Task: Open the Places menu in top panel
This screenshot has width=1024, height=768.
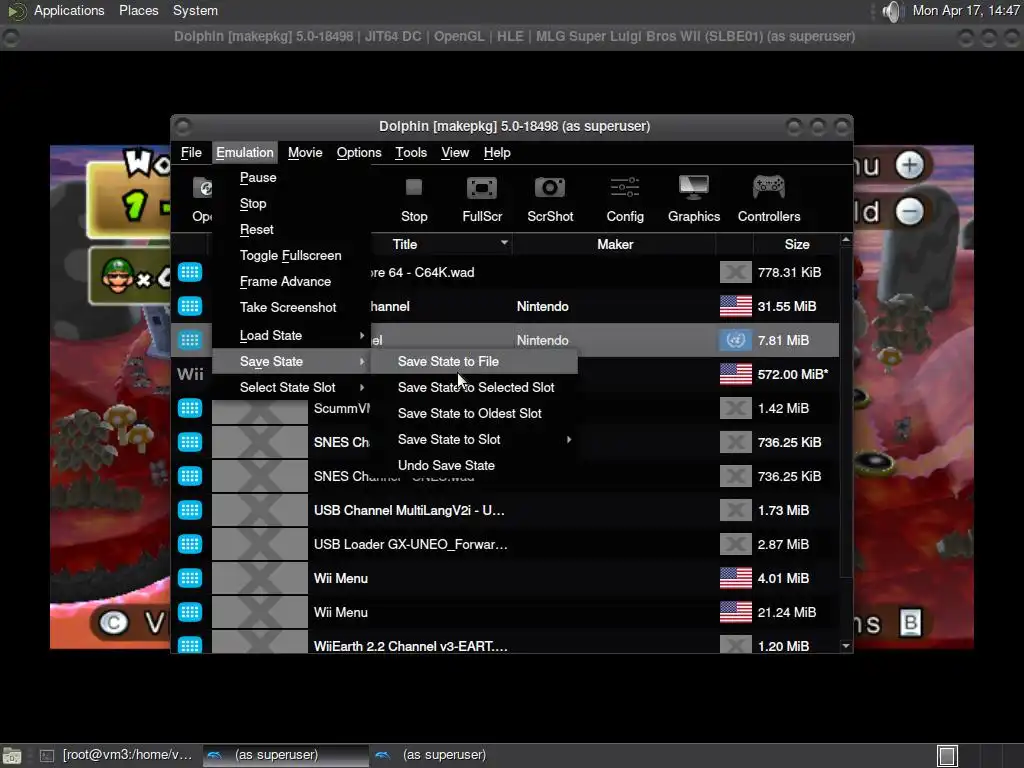Action: coord(138,10)
